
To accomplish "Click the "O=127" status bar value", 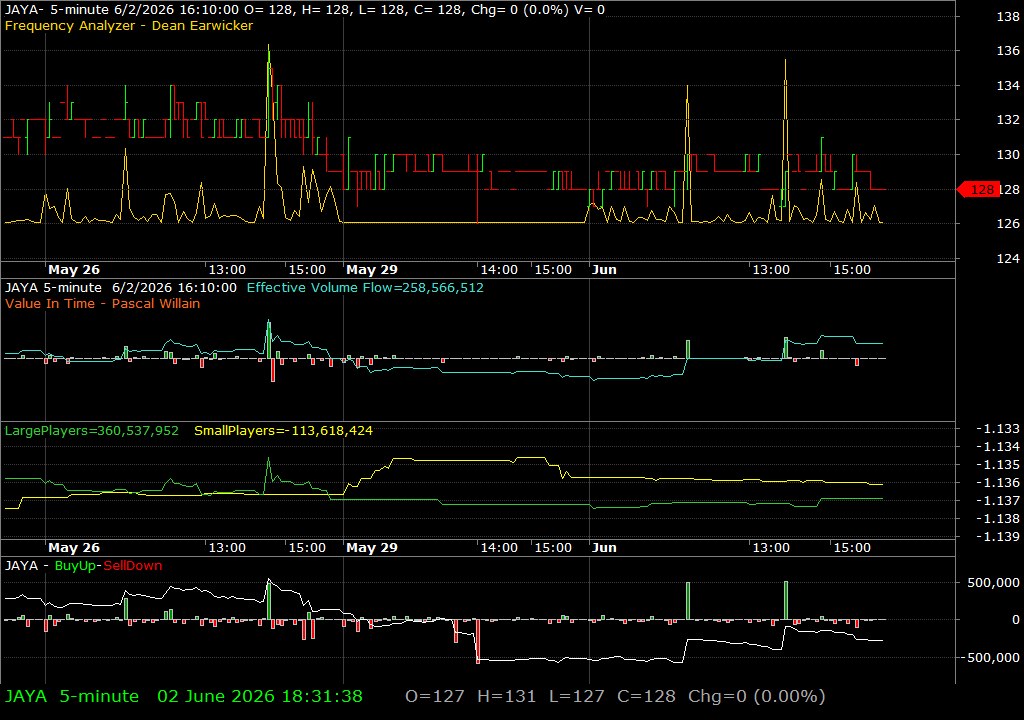I will click(435, 696).
